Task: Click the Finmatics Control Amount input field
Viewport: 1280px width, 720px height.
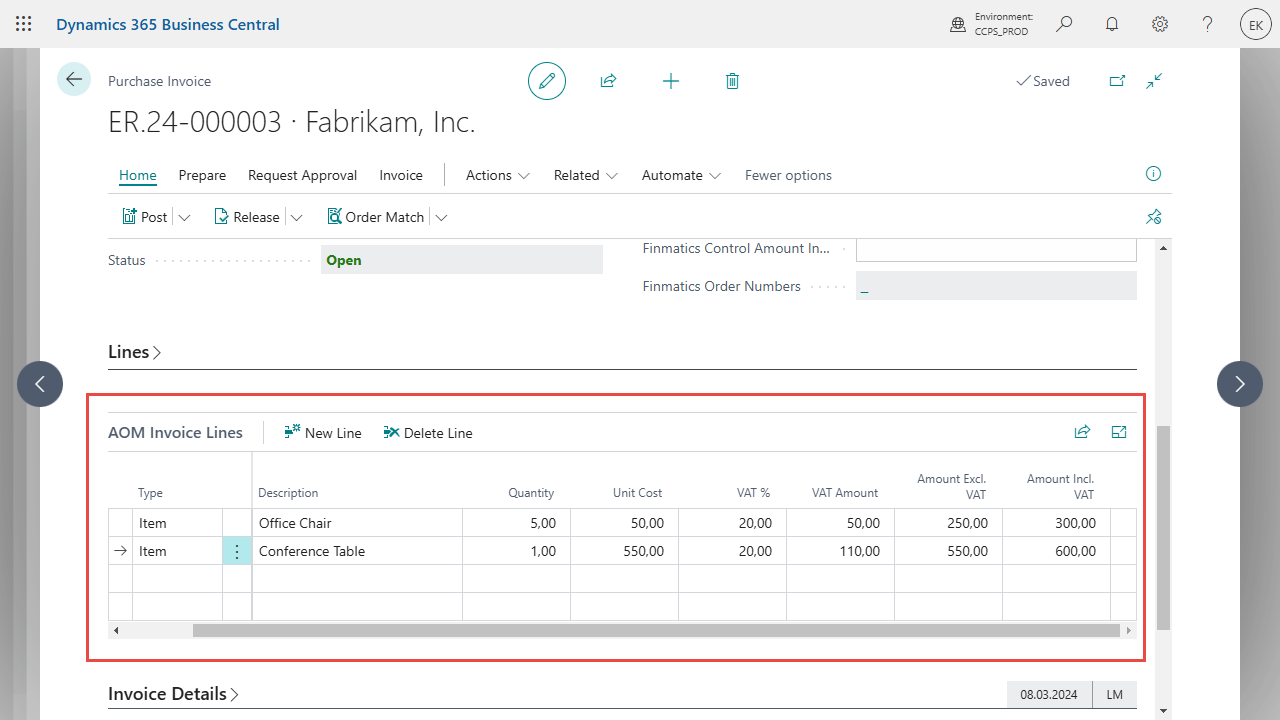Action: pyautogui.click(x=996, y=249)
